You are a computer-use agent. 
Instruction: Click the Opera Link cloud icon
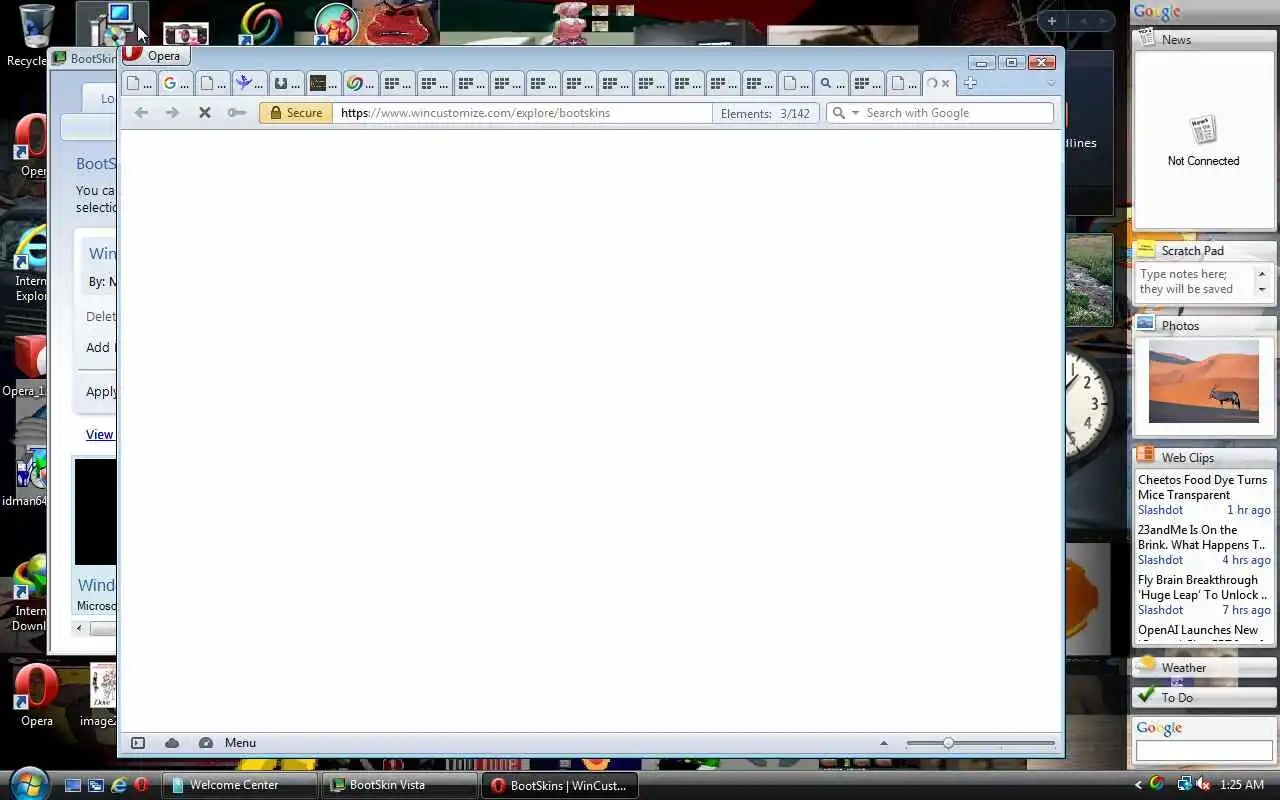[x=172, y=743]
